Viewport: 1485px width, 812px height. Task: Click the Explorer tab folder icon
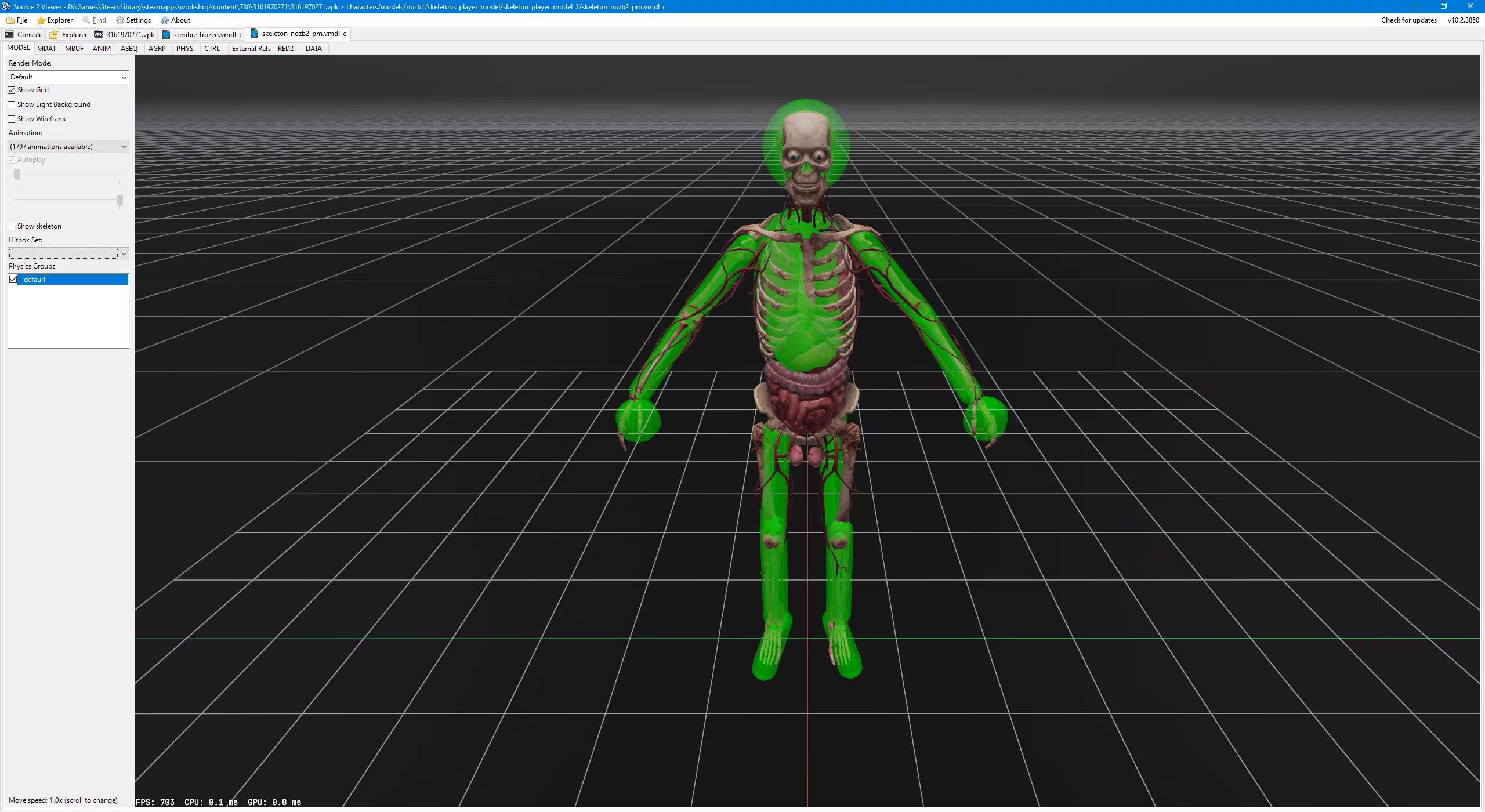[54, 35]
